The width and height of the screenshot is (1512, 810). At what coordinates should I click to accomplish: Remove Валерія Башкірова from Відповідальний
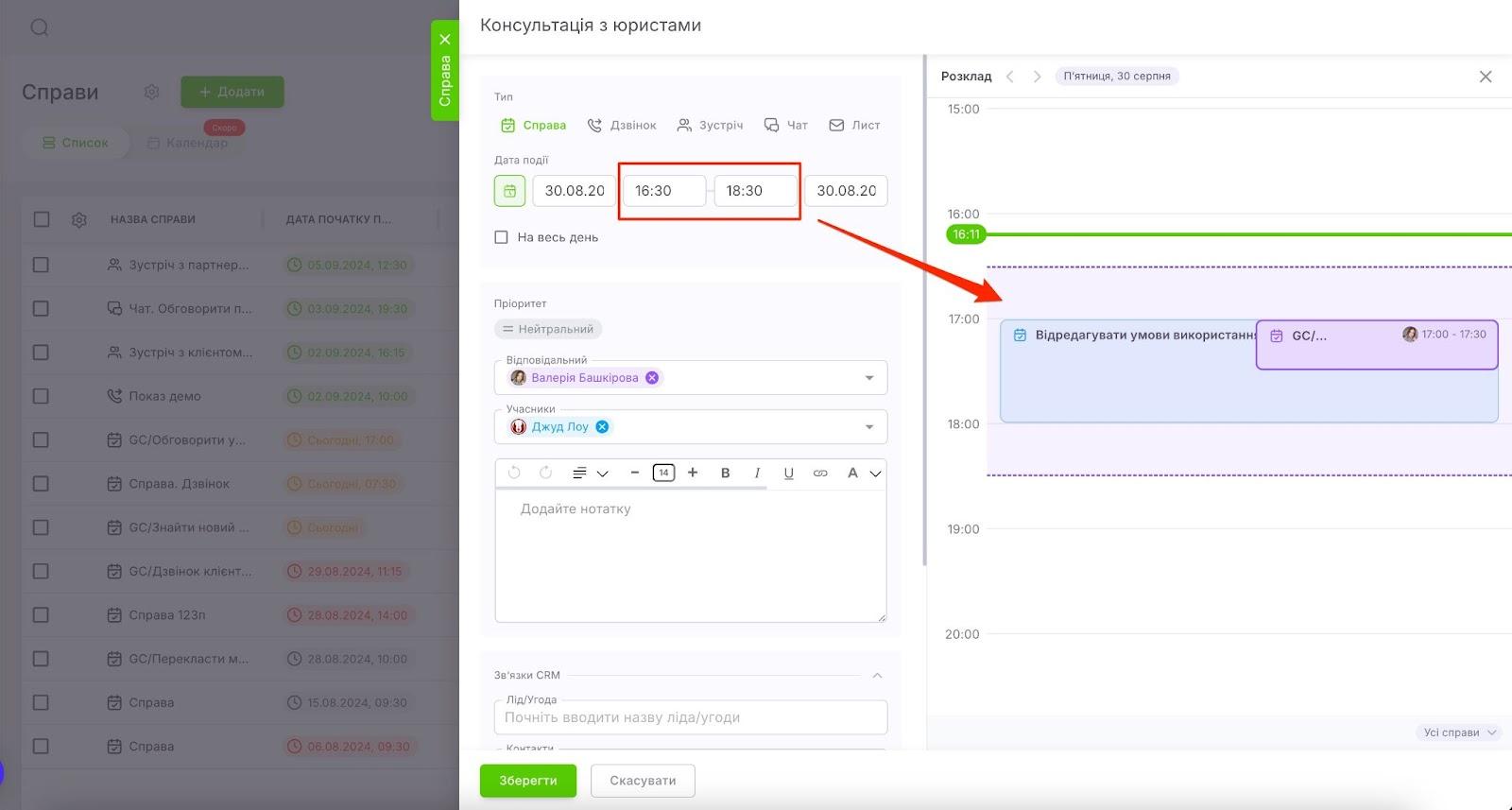pos(652,378)
